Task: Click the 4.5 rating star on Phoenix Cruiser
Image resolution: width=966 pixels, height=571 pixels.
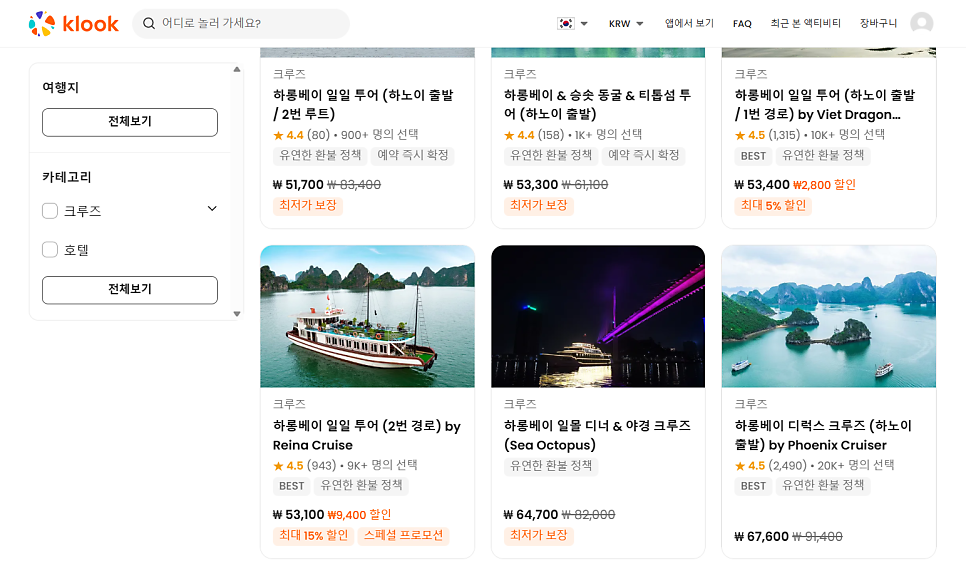Action: 740,466
